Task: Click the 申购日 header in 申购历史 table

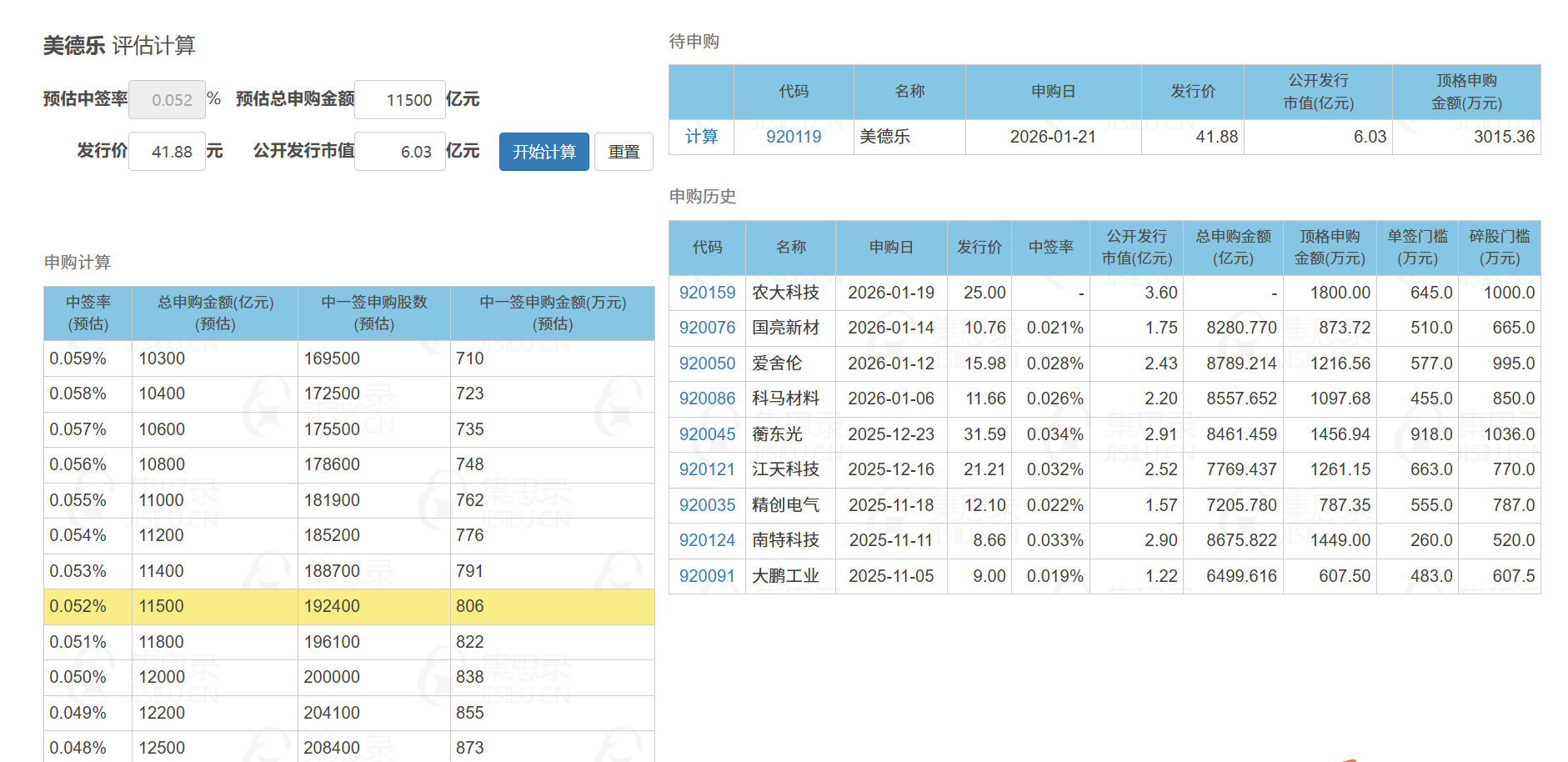Action: [891, 248]
